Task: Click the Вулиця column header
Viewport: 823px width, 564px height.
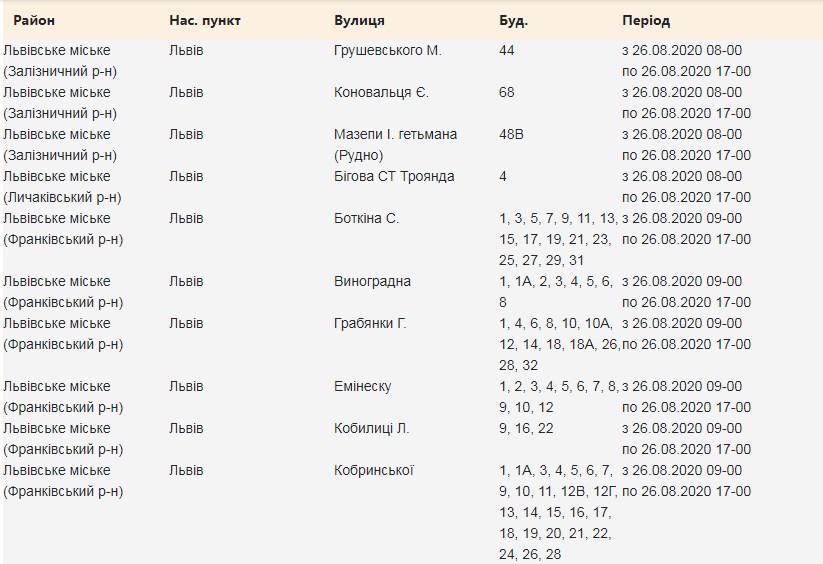Action: (359, 20)
